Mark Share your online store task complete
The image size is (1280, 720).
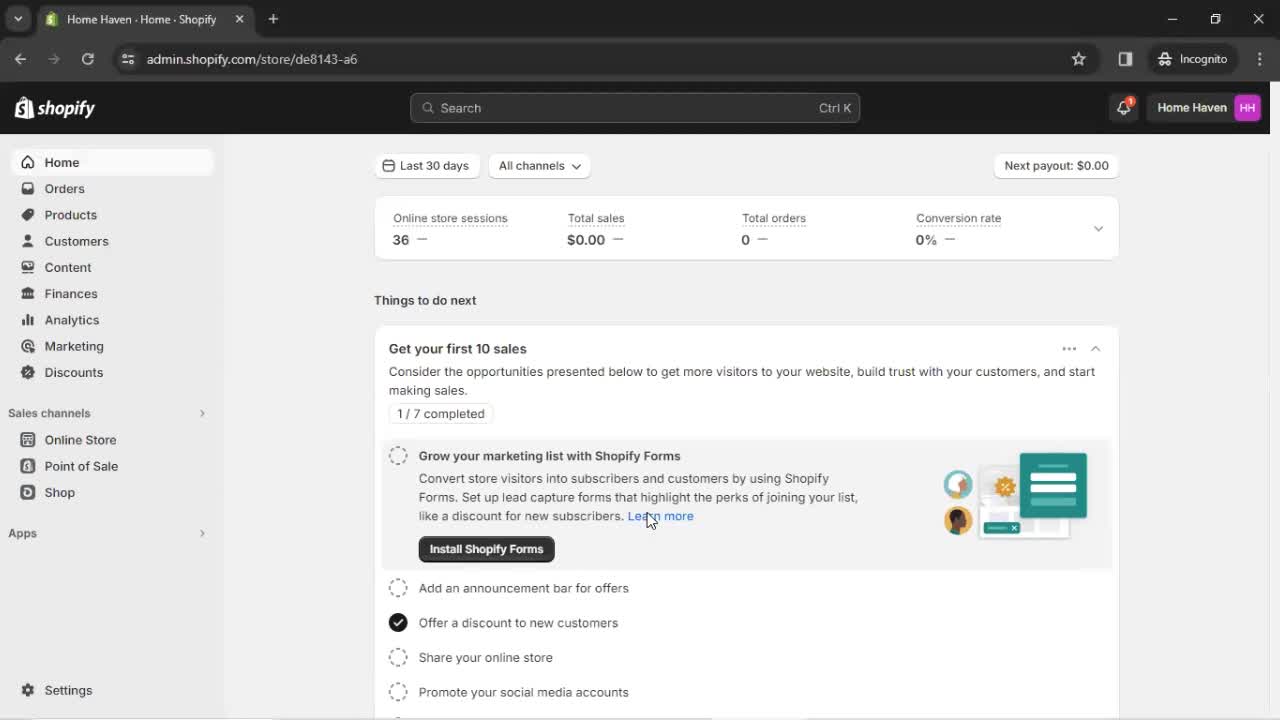[398, 658]
